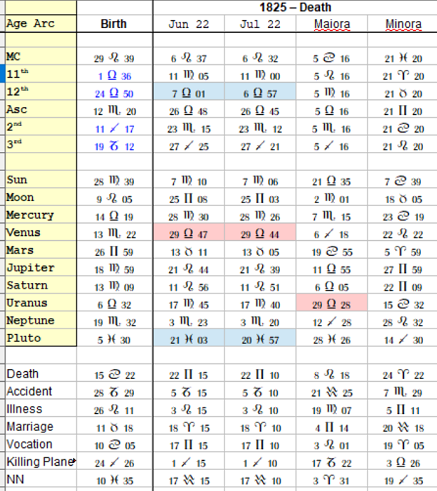Select the 'Age Arc' header cell

pyautogui.click(x=41, y=24)
